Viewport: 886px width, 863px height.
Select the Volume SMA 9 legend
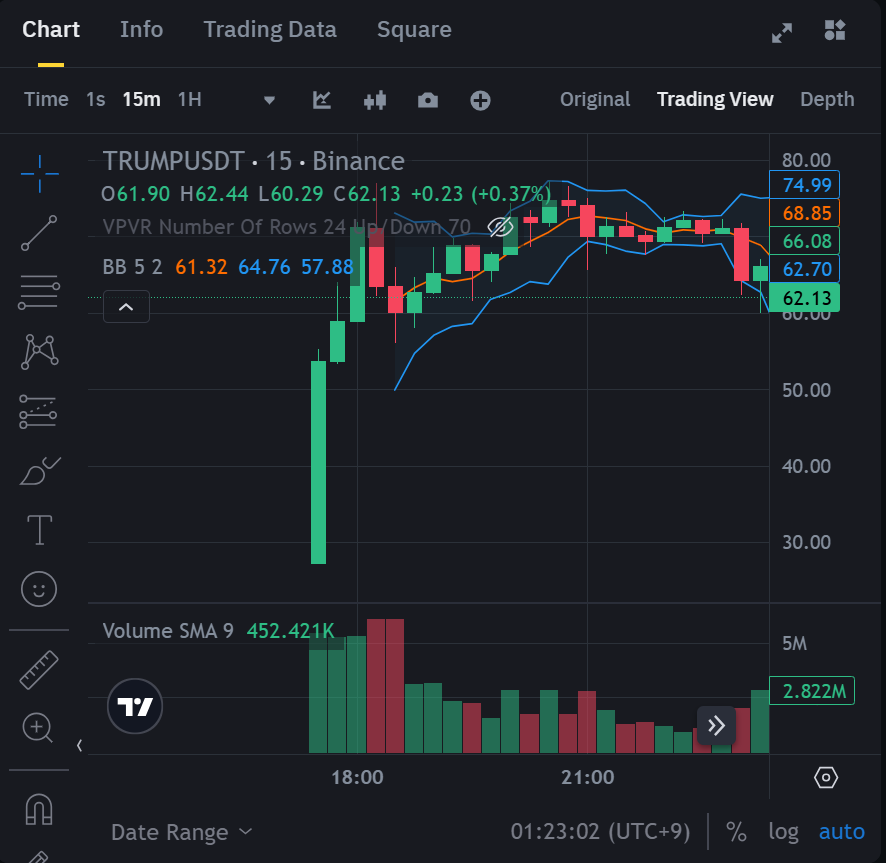pyautogui.click(x=219, y=631)
